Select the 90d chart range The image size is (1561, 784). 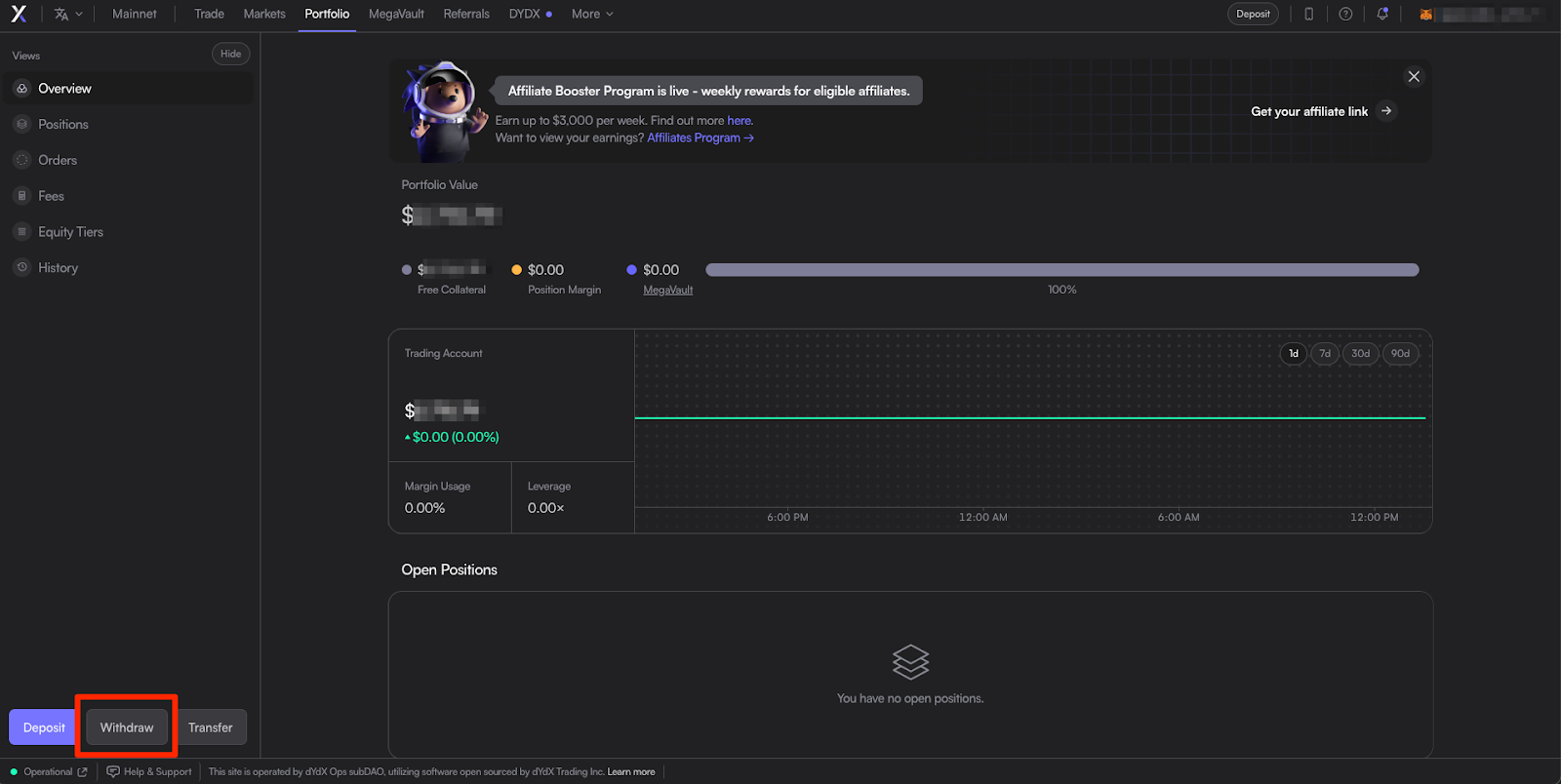coord(1400,353)
